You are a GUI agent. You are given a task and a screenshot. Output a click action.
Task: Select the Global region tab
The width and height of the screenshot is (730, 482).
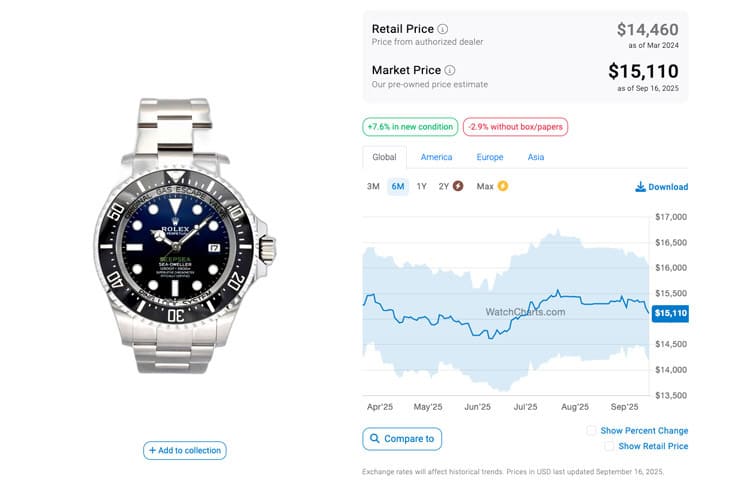click(x=384, y=157)
